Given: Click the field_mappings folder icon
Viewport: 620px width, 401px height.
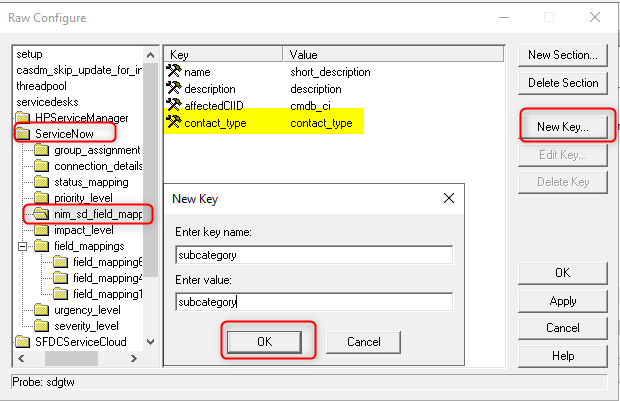Looking at the screenshot, I should pos(41,246).
